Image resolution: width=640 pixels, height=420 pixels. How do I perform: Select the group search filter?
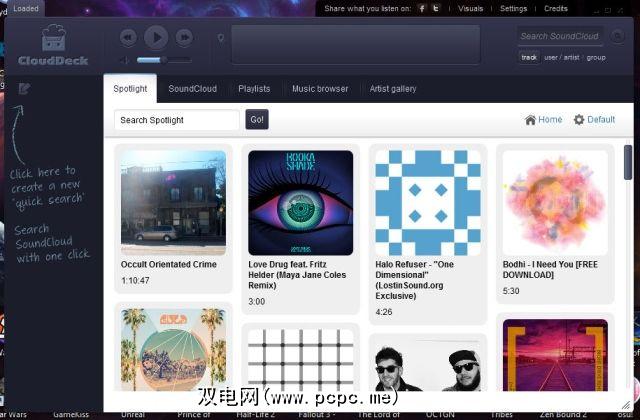pos(596,58)
